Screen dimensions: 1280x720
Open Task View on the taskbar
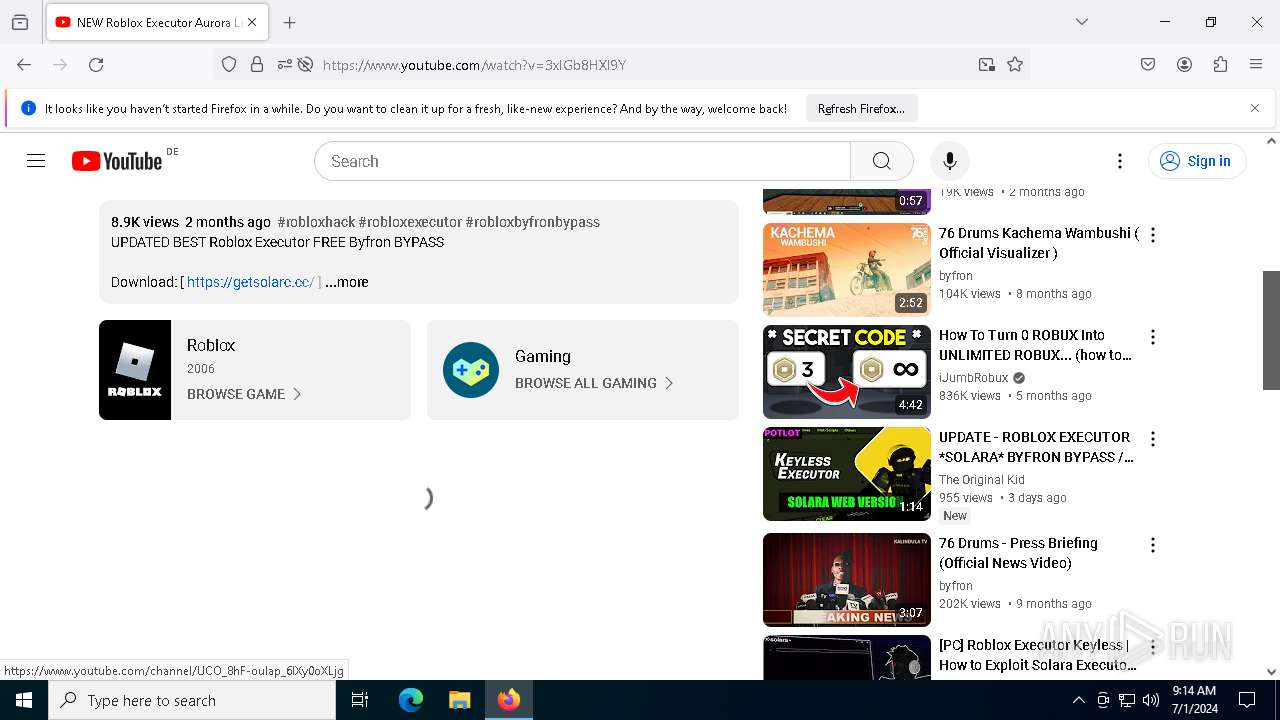(x=360, y=700)
